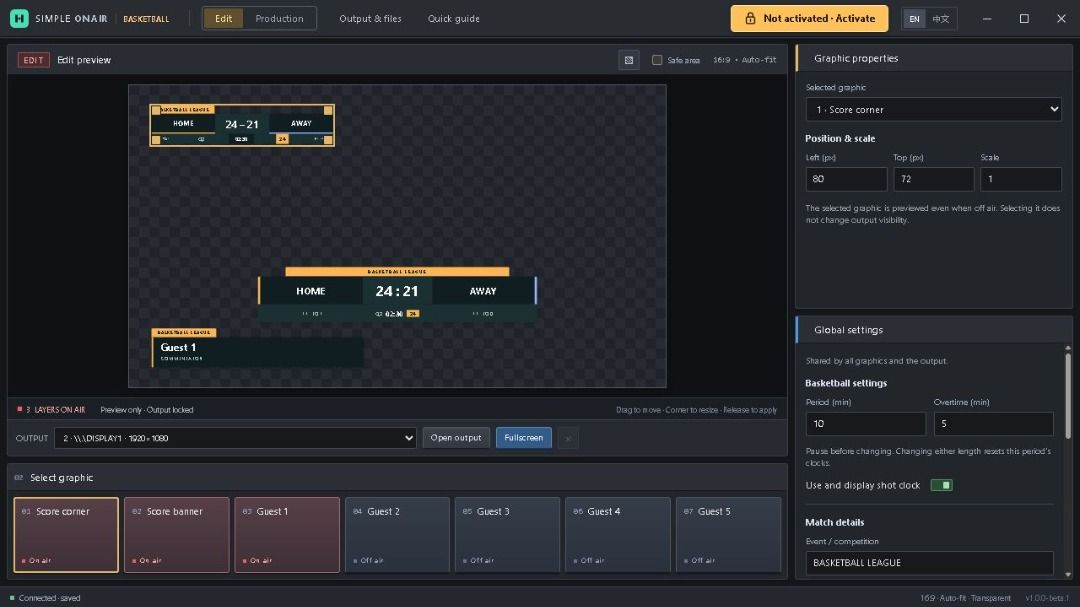Click the Event / competition input field
The height and width of the screenshot is (607, 1080).
point(929,563)
